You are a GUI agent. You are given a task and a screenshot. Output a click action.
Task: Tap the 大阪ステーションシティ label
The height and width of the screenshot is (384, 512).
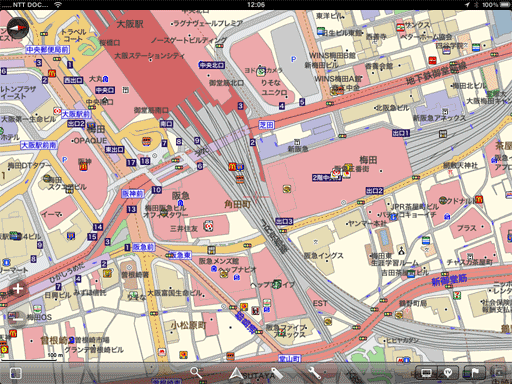click(150, 55)
